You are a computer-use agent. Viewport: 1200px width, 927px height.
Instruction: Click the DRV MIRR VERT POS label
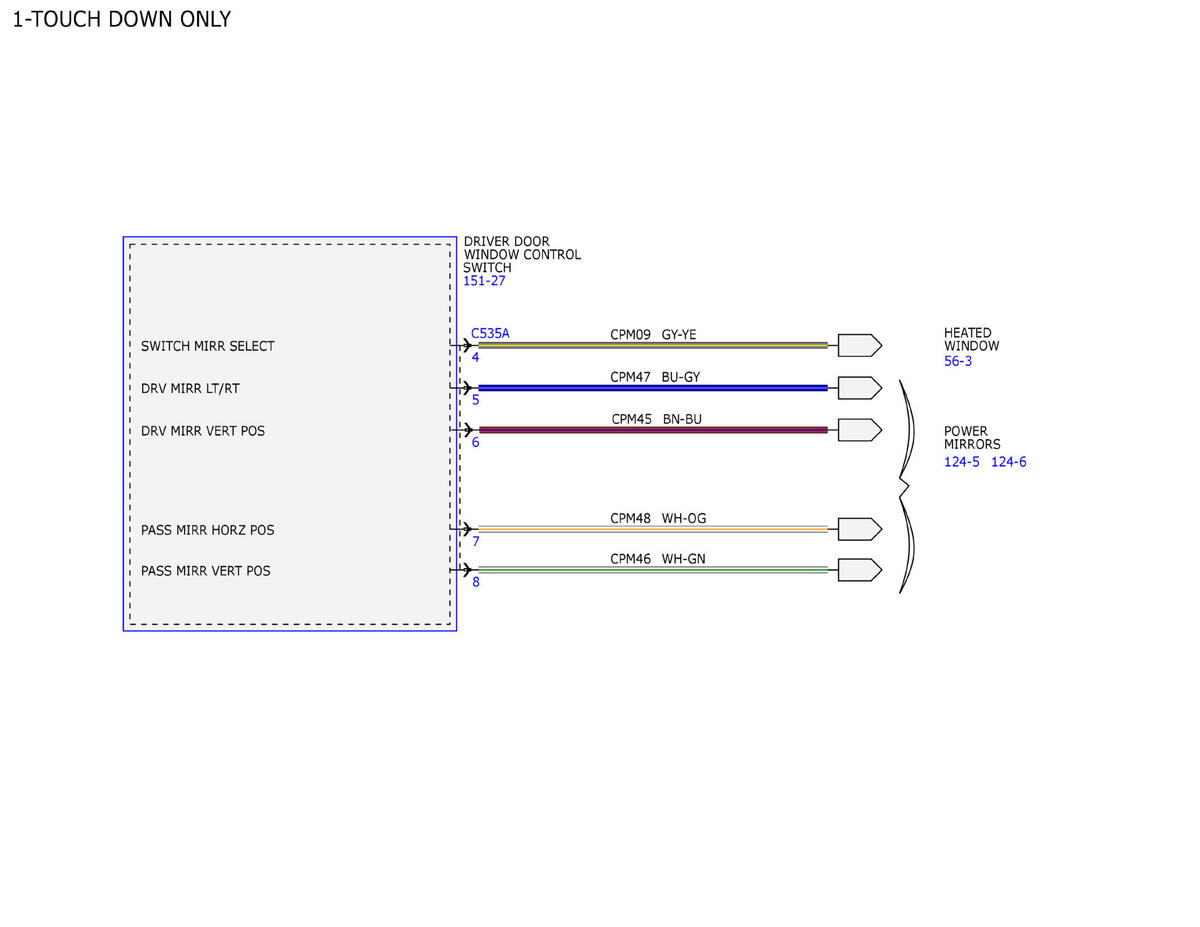[203, 431]
